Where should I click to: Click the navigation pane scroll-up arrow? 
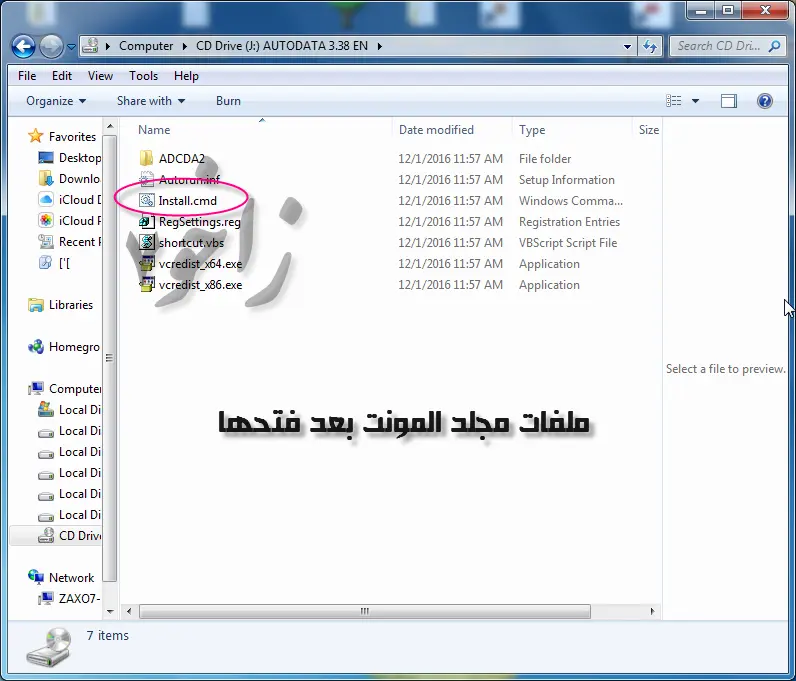[x=110, y=126]
